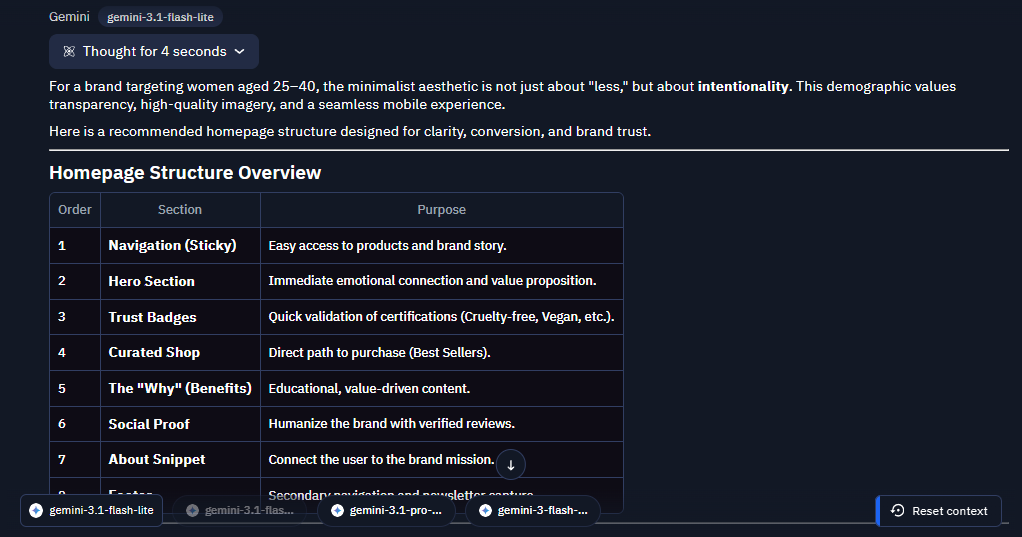
Task: Click the sparkle icon on gemini-3.1-pro chip
Action: [338, 510]
